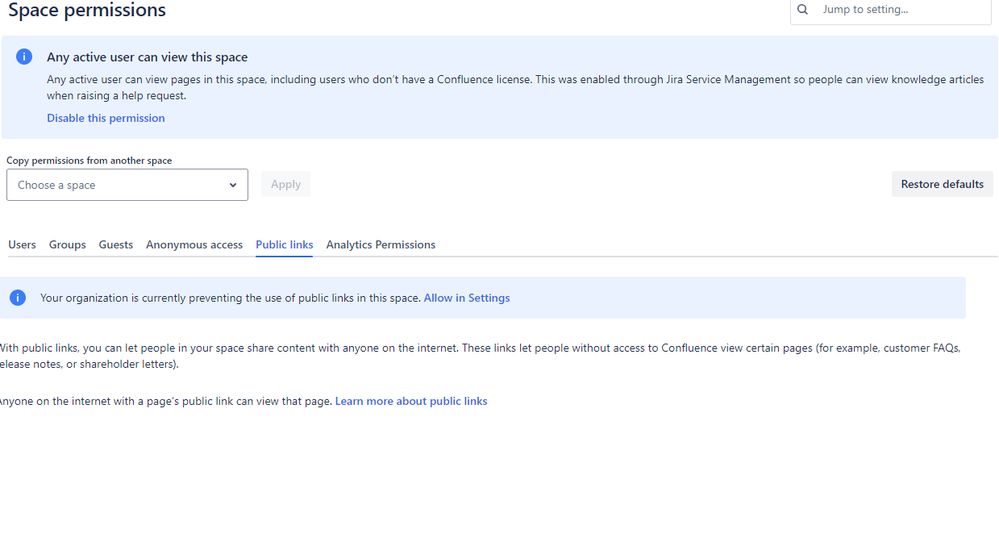Focus the Jump to setting search field
The image size is (999, 534).
click(891, 10)
